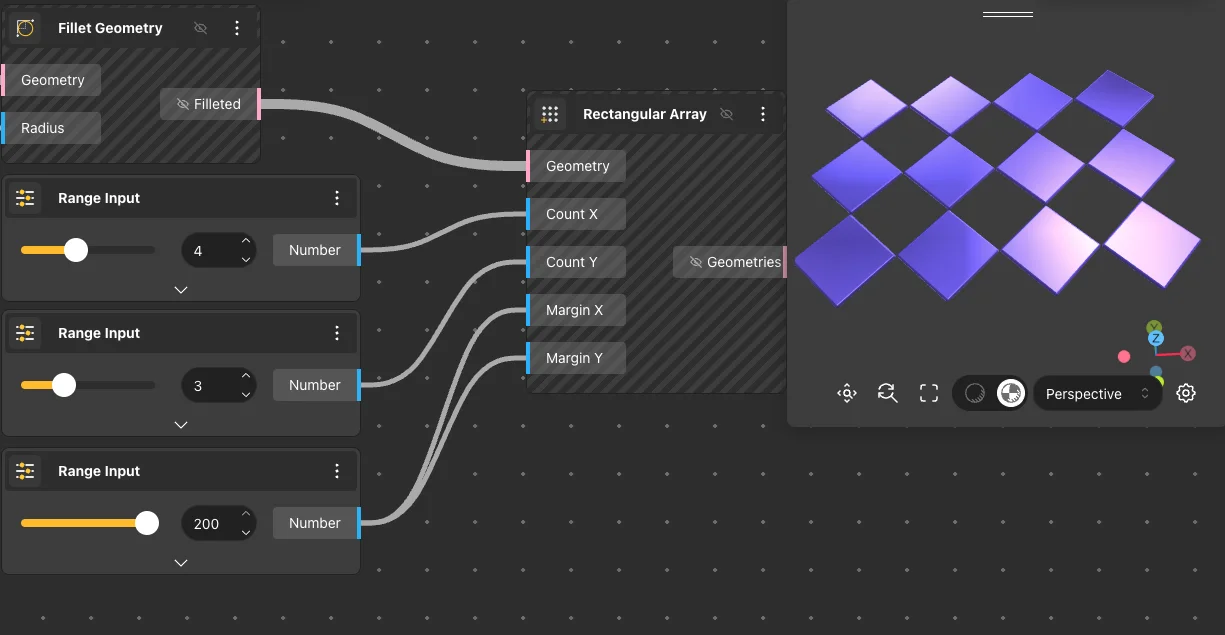Select the Fillet Geometry node icon
Screen dimensions: 1225x635
click(25, 27)
